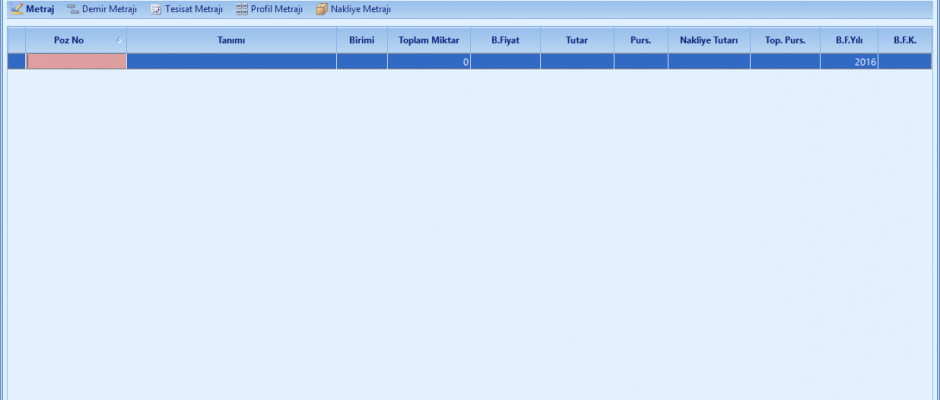Click the sort arrow in Poz No header

[119, 40]
